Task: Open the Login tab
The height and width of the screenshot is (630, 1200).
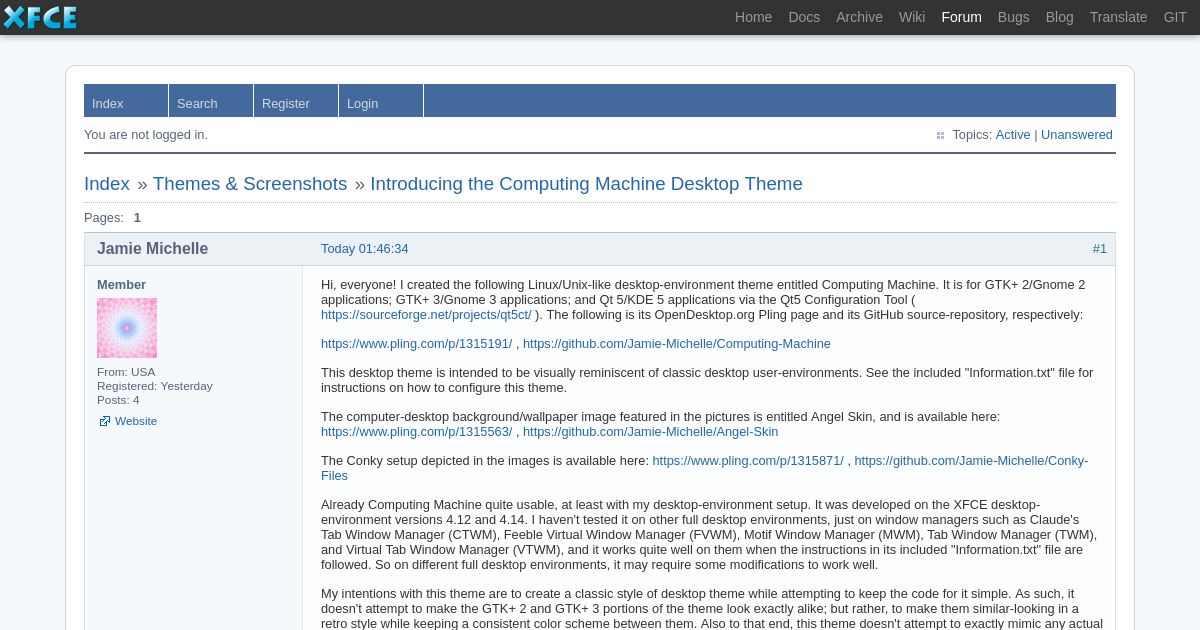Action: pos(381,101)
